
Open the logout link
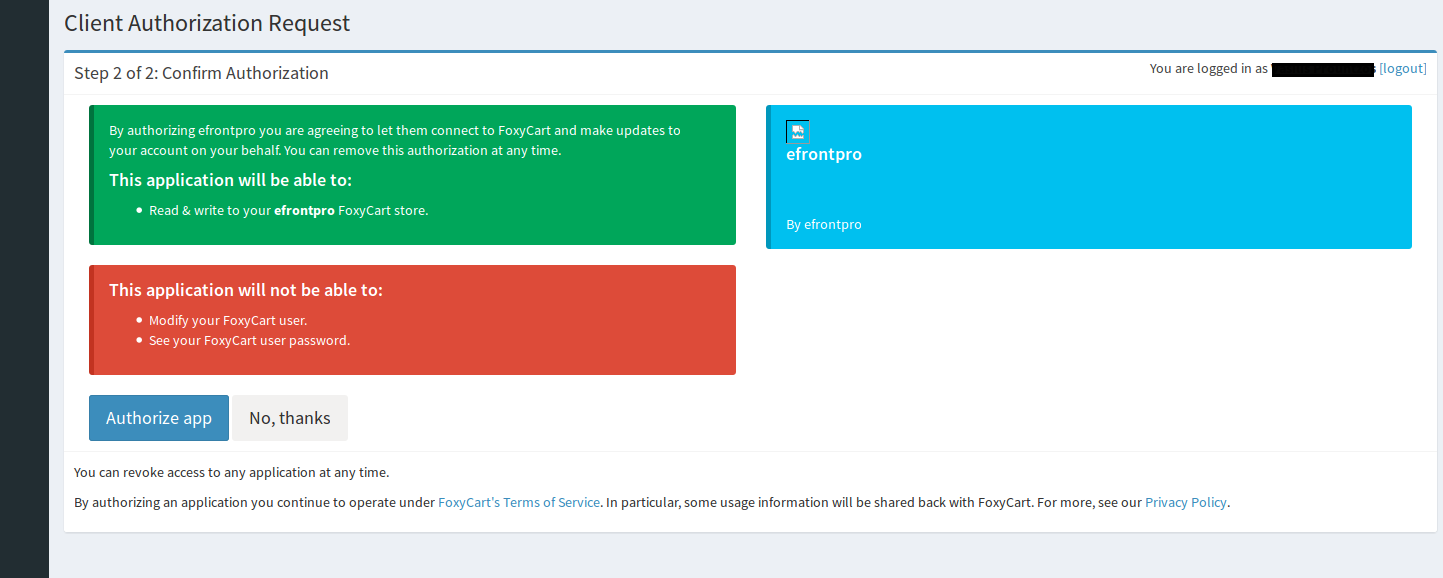click(1402, 69)
